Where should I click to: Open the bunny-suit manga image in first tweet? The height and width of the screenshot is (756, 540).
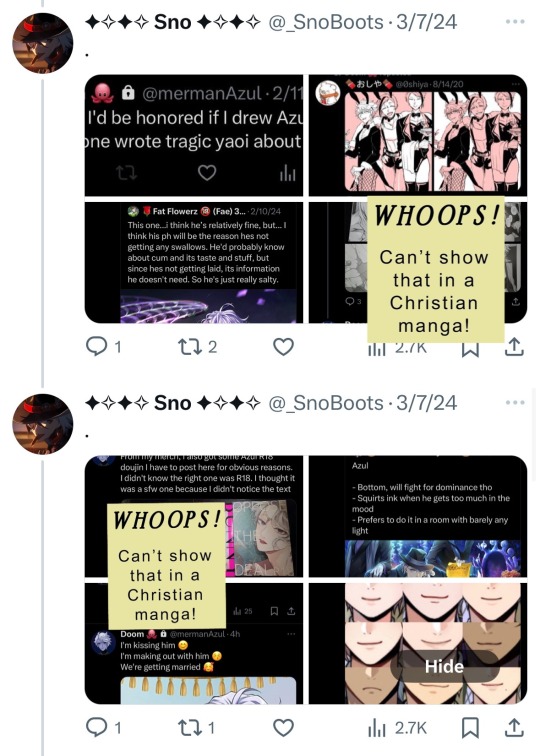click(x=418, y=135)
